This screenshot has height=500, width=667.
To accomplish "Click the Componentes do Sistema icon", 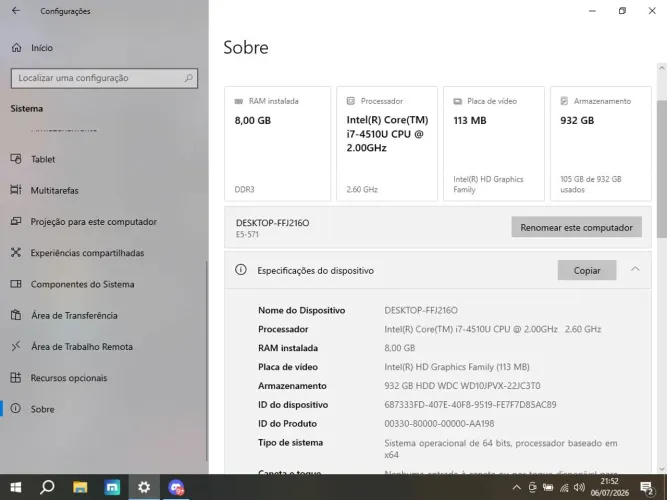I will coord(16,284).
